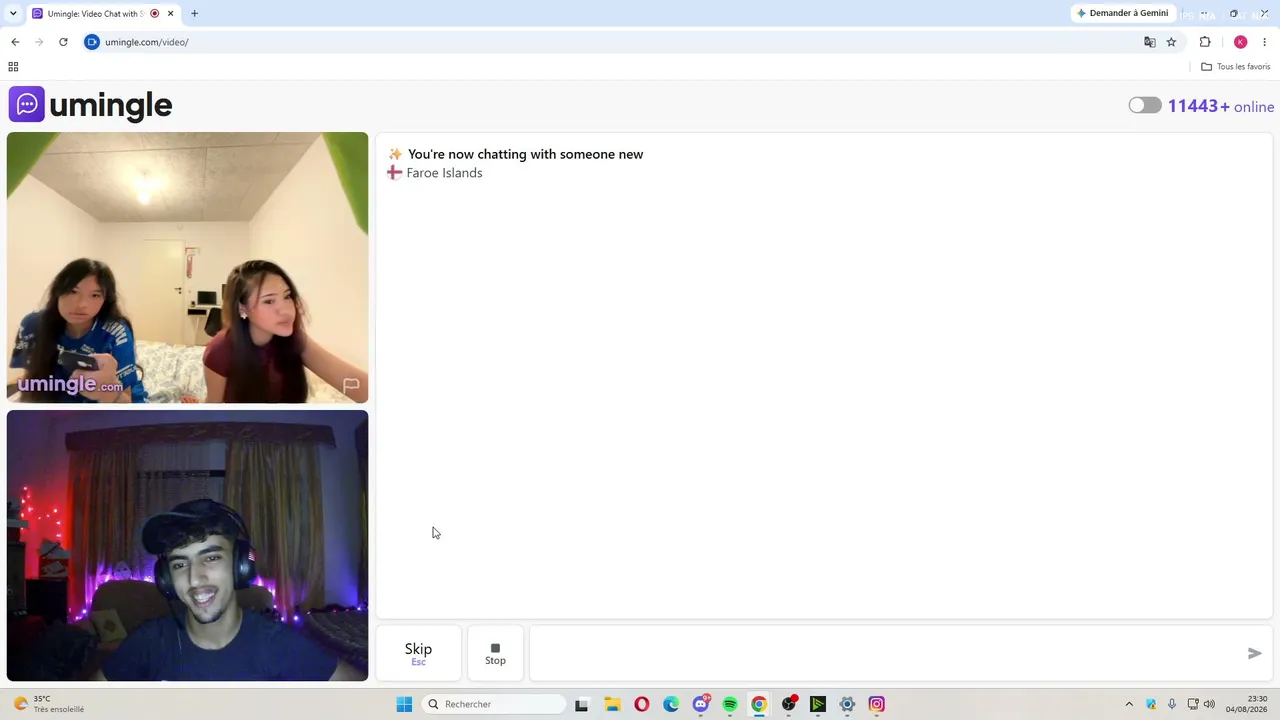Switch to Google Chrome on the taskbar
This screenshot has height=720, width=1280.
pos(759,704)
